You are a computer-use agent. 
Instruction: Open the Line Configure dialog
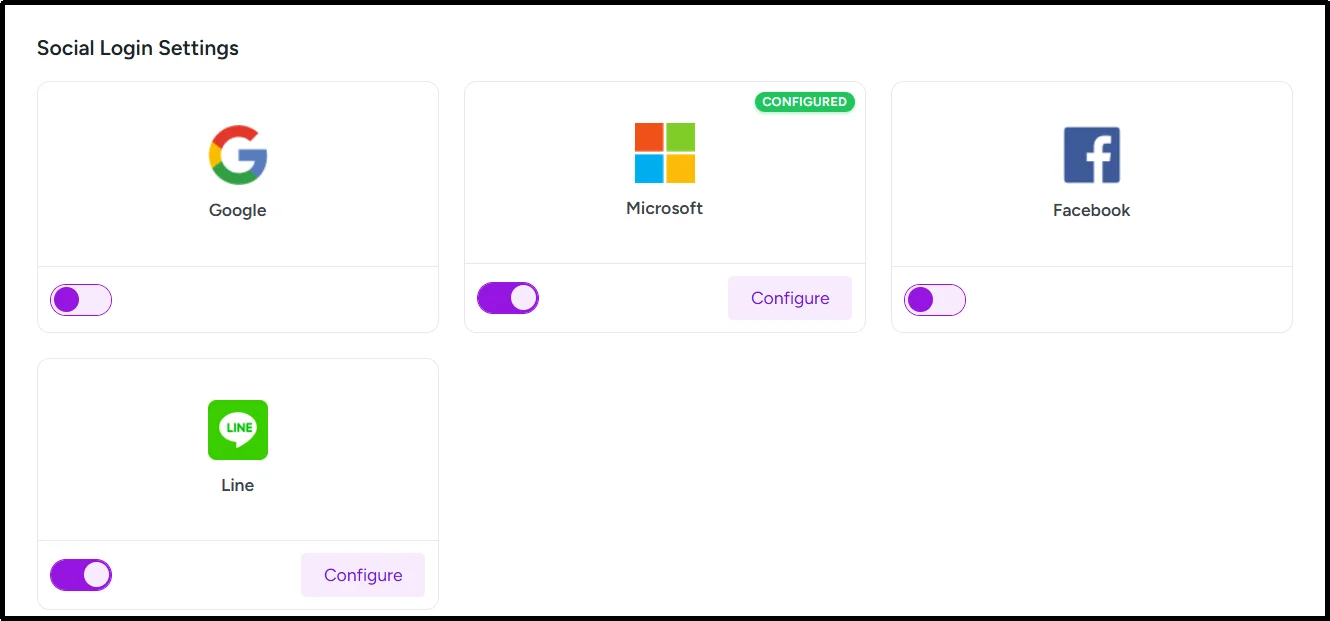point(362,574)
